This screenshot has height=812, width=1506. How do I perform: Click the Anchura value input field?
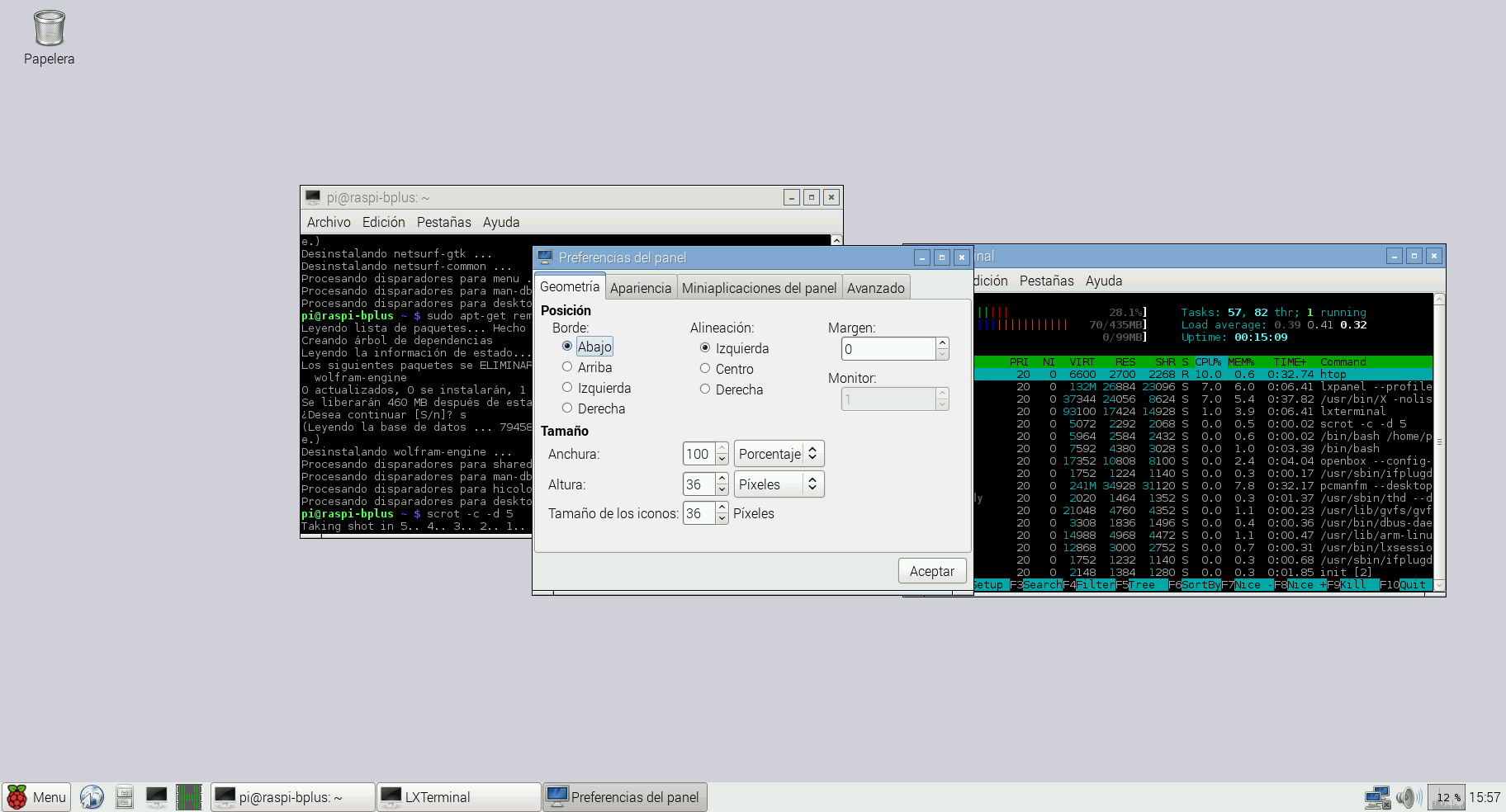click(x=699, y=454)
